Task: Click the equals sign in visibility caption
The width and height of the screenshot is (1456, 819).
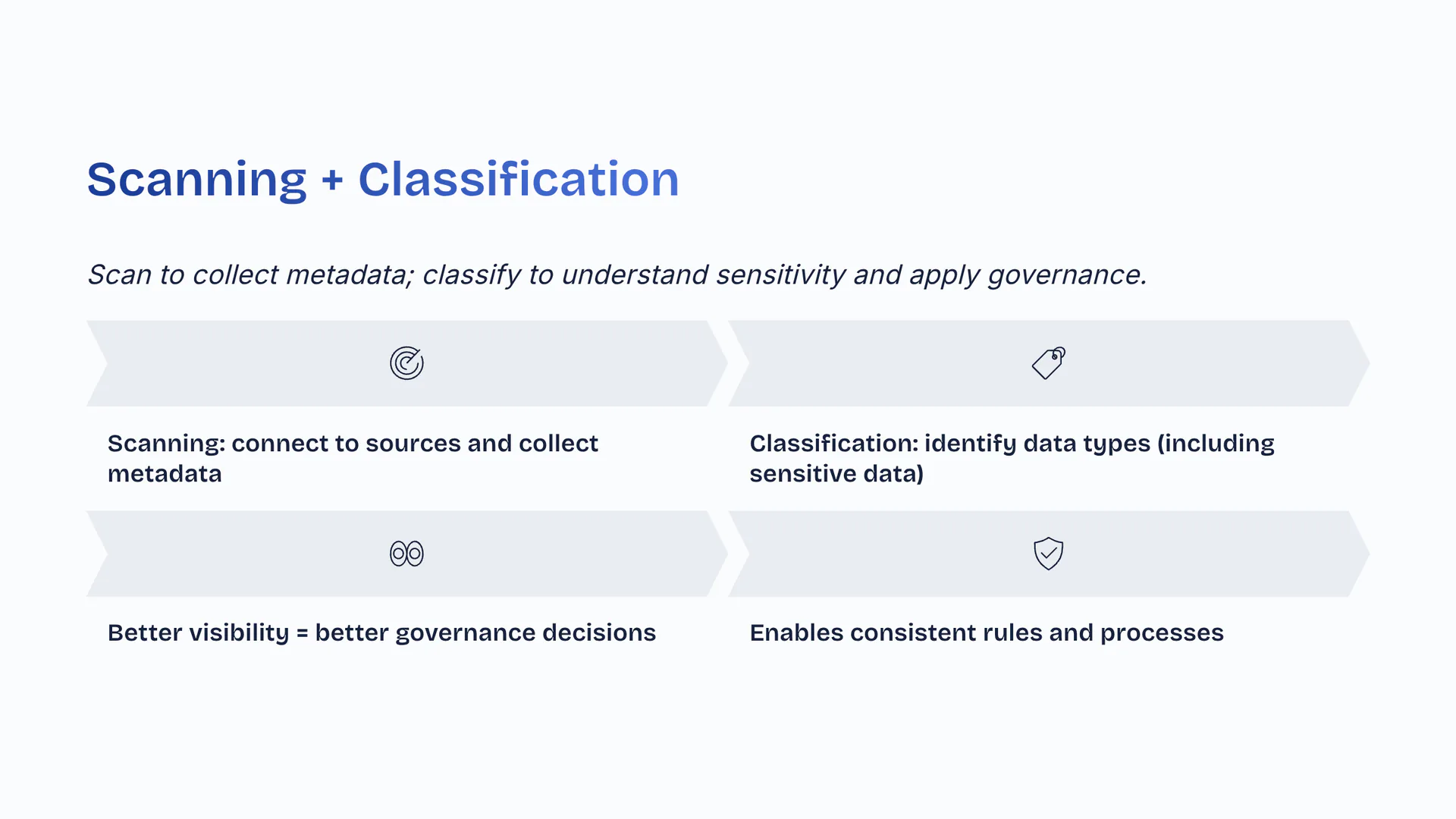Action: 302,634
